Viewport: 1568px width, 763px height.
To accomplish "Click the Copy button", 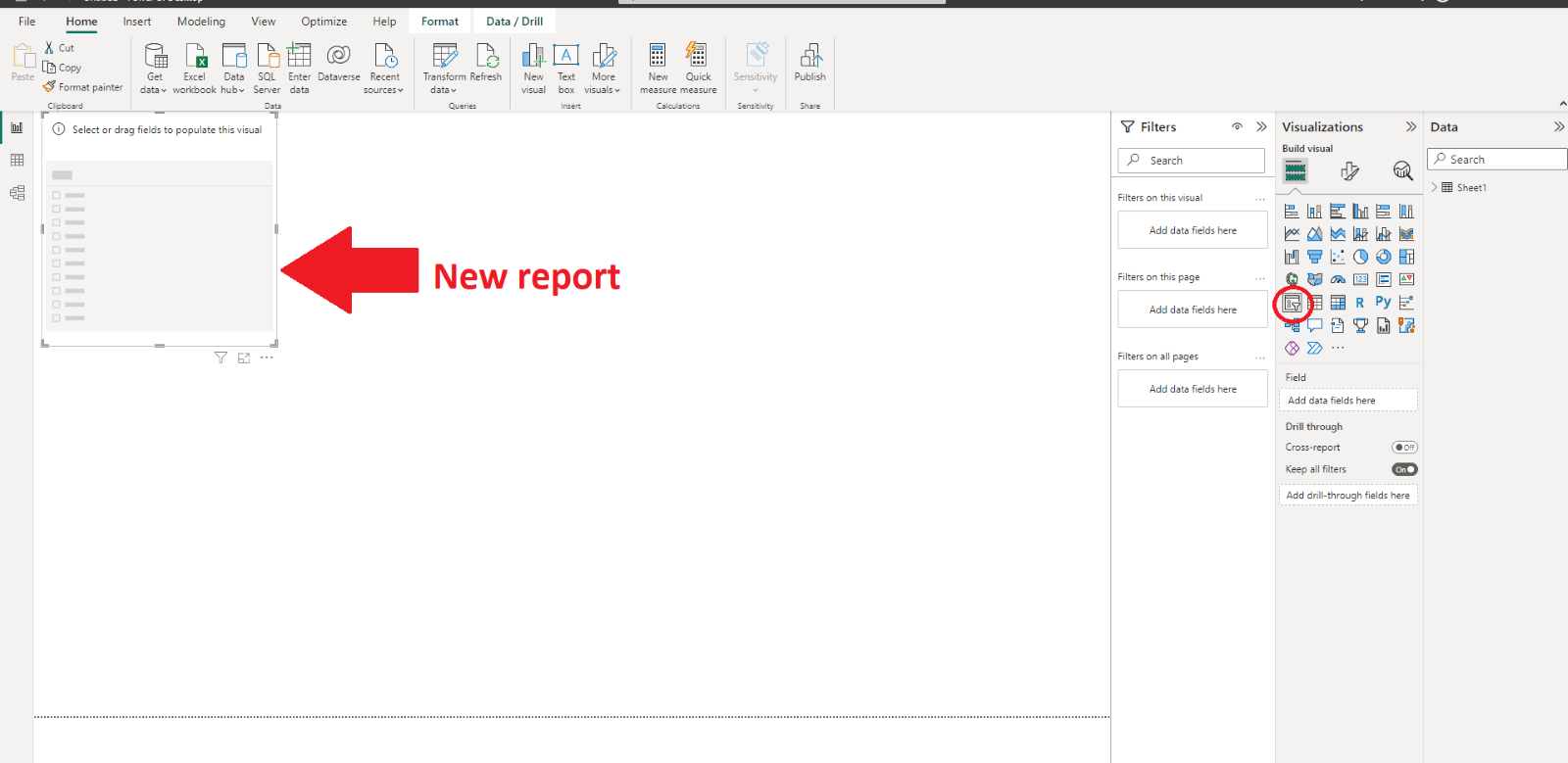I will coord(63,68).
